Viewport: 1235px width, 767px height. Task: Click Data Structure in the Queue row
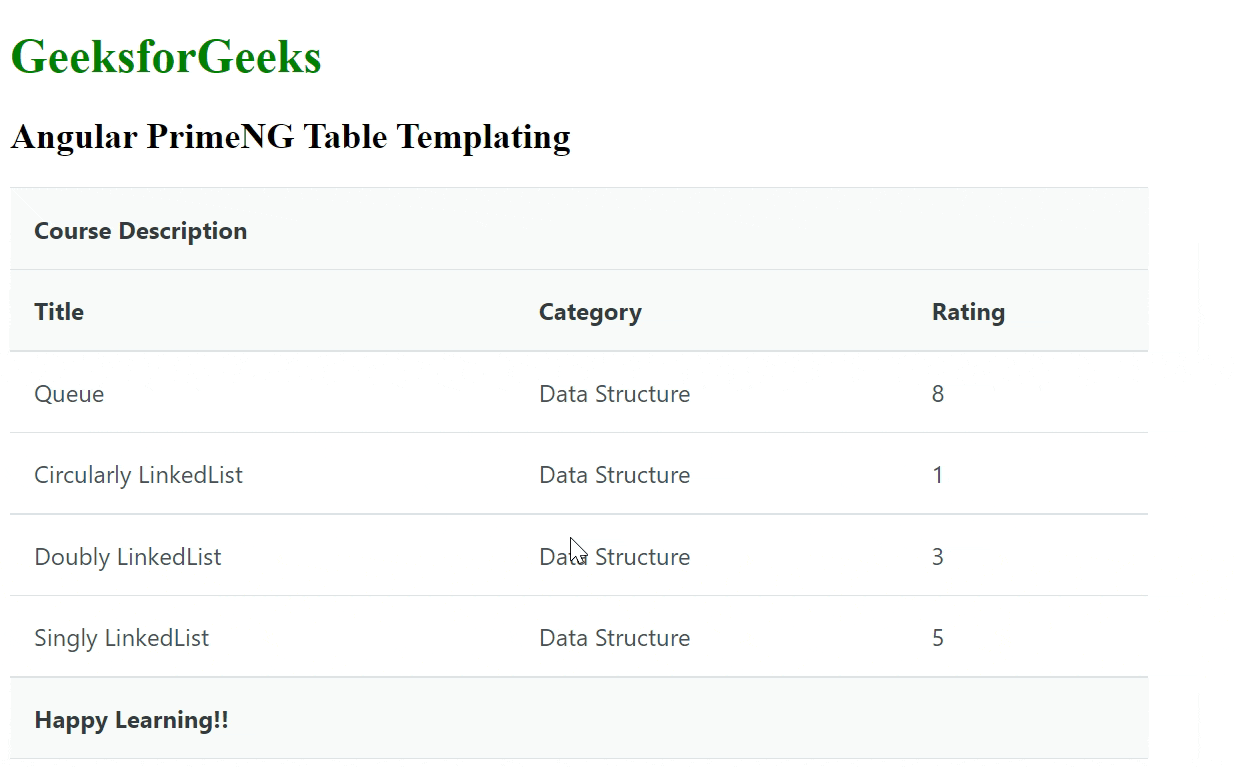(x=614, y=394)
